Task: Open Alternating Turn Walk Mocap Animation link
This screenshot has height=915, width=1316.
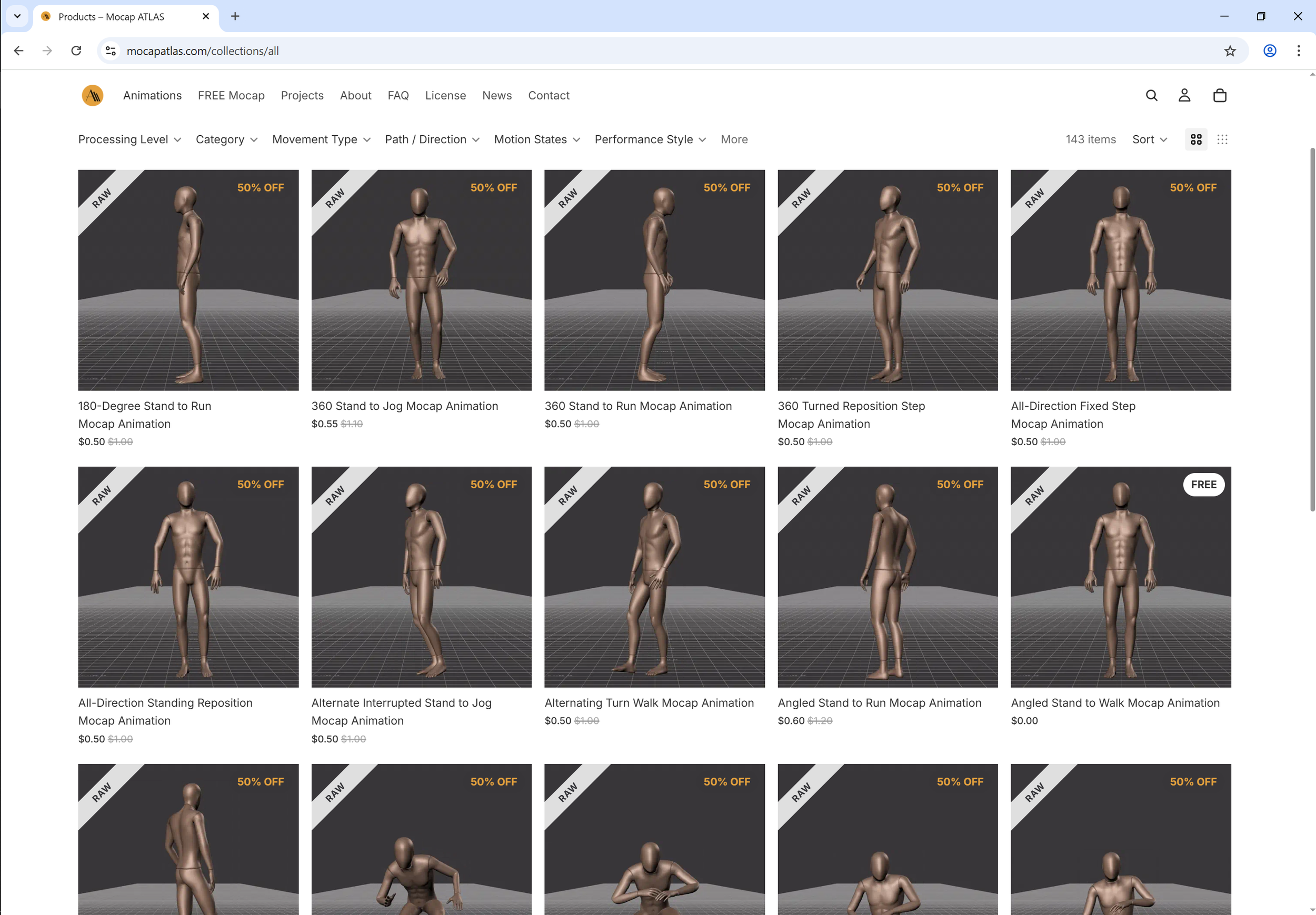Action: 649,702
